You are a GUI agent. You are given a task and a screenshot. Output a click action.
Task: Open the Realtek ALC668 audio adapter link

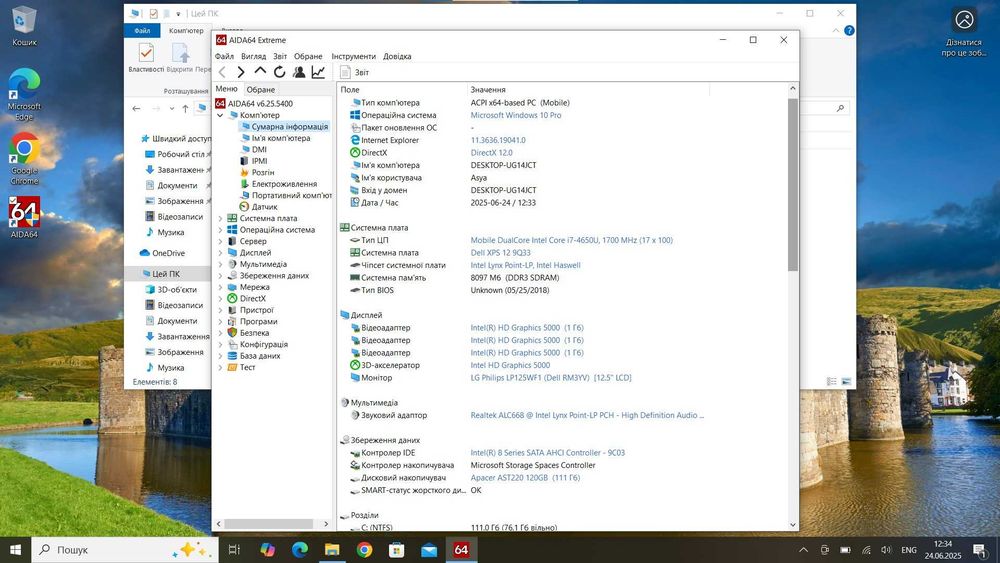587,415
